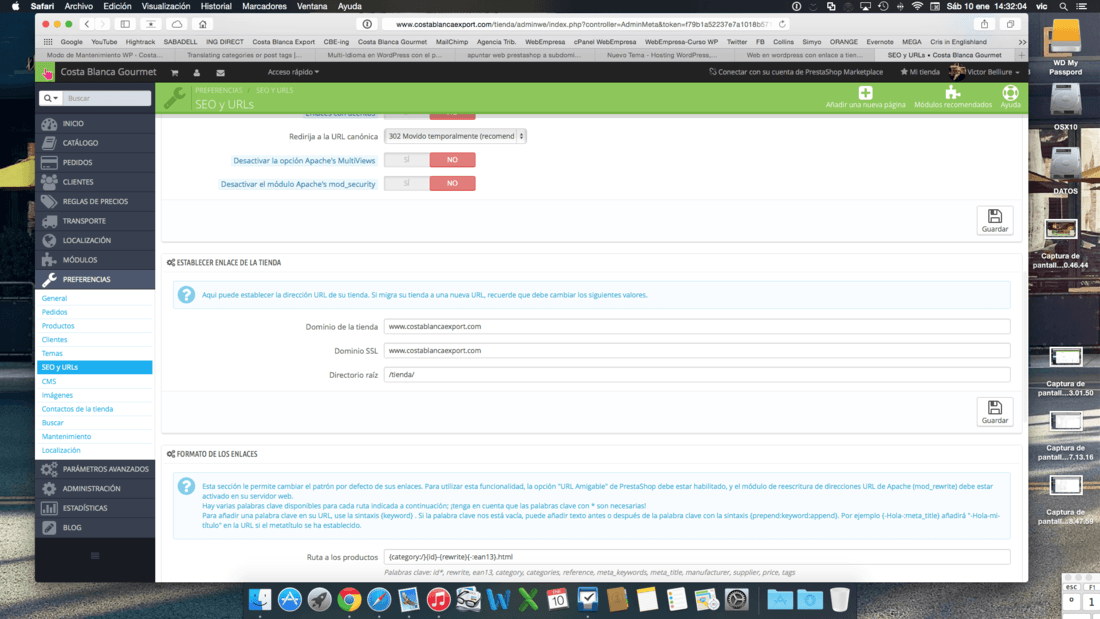Click the Dominio de la tienda field
The height and width of the screenshot is (619, 1100).
click(697, 326)
